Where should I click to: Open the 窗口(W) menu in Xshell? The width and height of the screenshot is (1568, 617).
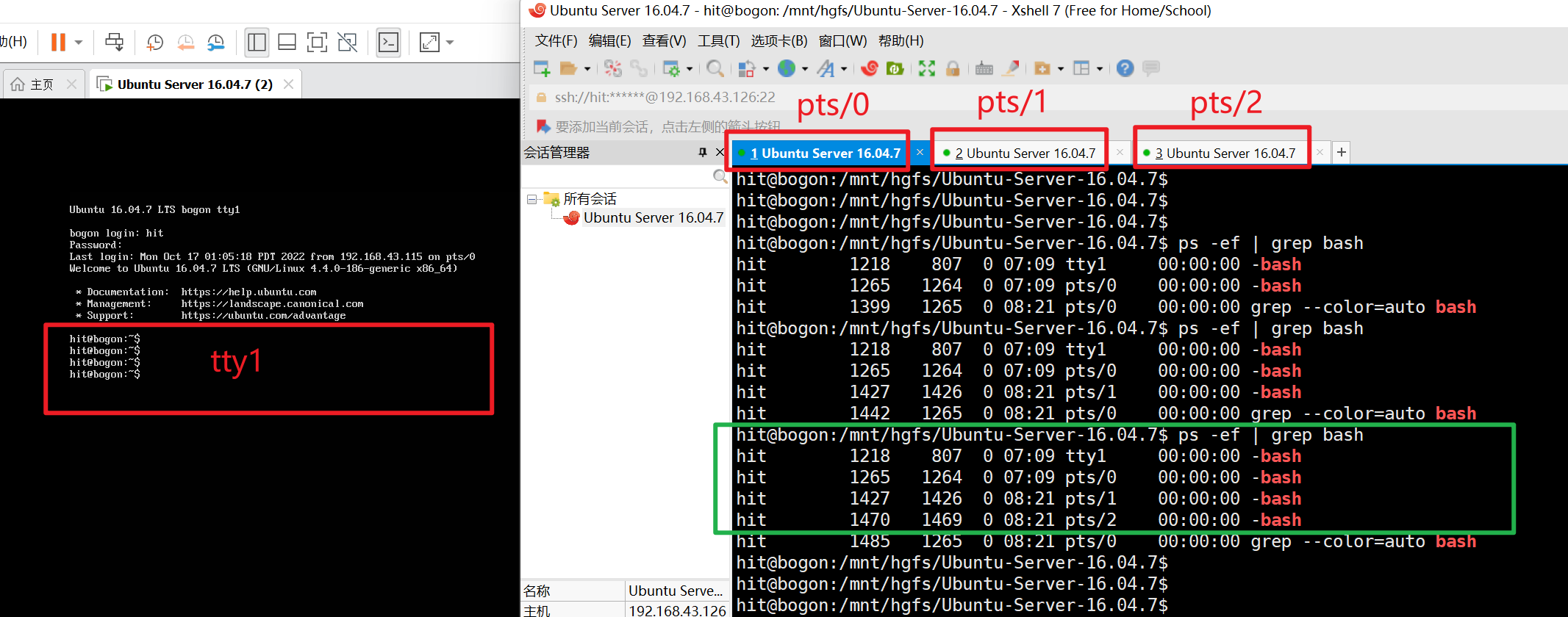tap(842, 41)
